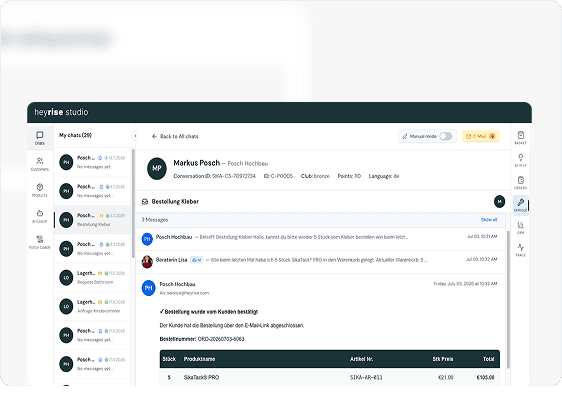Screen dimensions: 562x403
Task: Click the small badge after Beraterin Lisa's name
Action: click(196, 260)
